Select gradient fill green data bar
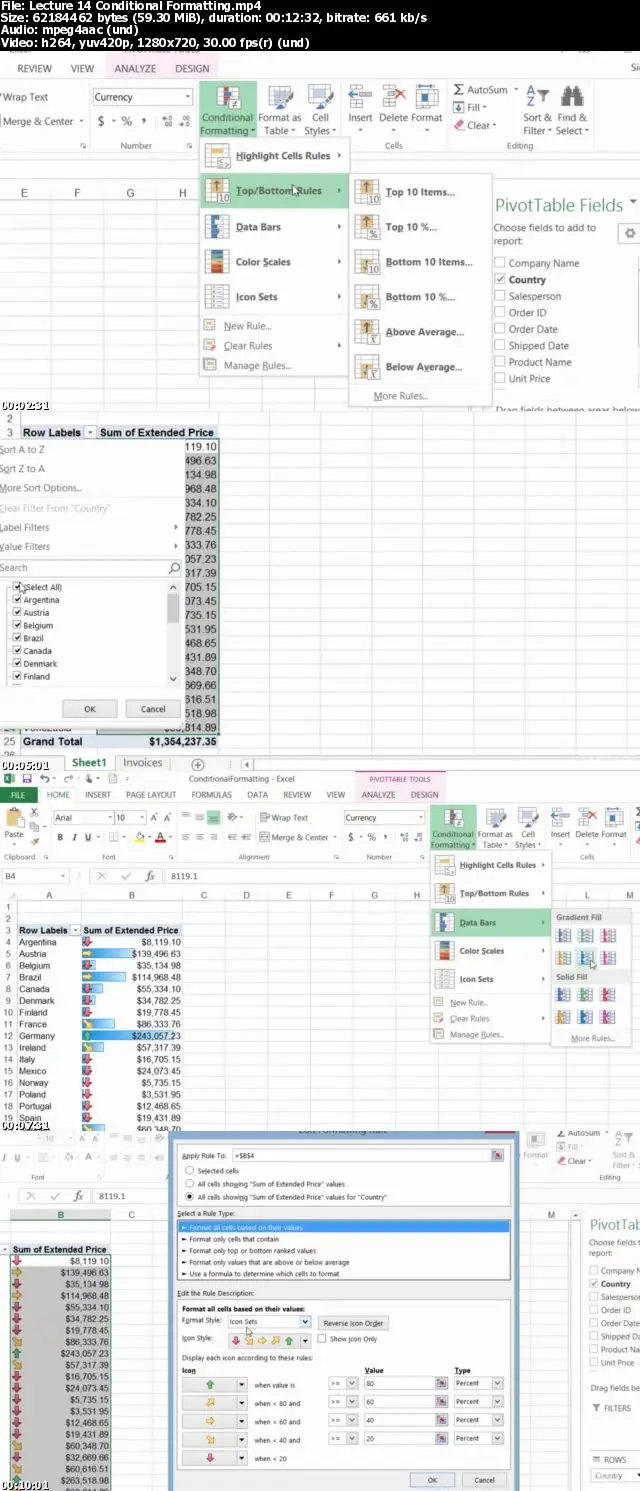The width and height of the screenshot is (640, 1491). (586, 936)
